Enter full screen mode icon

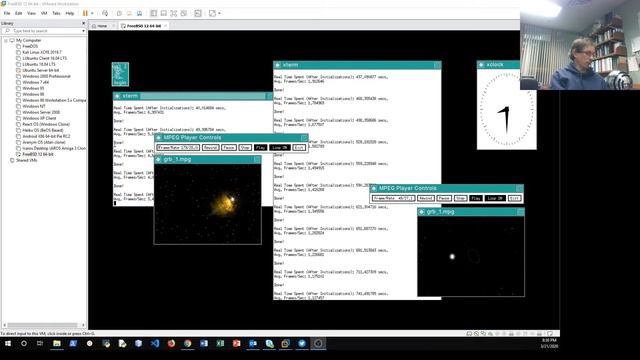(173, 13)
